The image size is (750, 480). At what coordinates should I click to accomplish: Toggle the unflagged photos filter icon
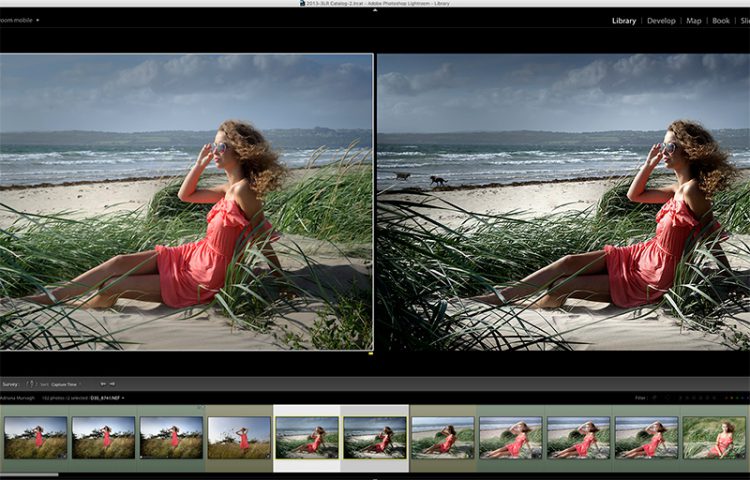[x=668, y=397]
